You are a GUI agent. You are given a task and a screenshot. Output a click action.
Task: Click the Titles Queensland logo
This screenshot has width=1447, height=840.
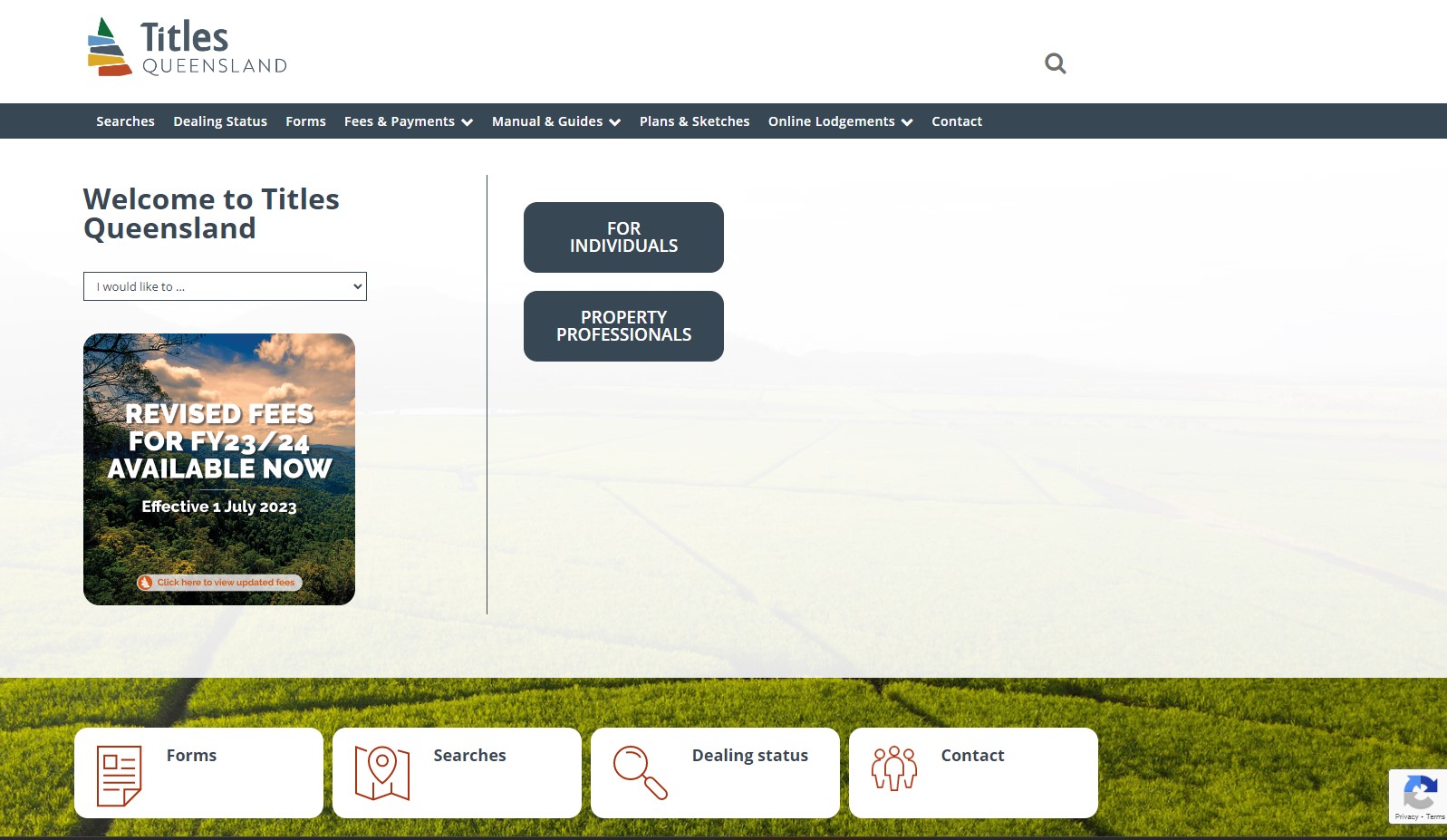(187, 47)
